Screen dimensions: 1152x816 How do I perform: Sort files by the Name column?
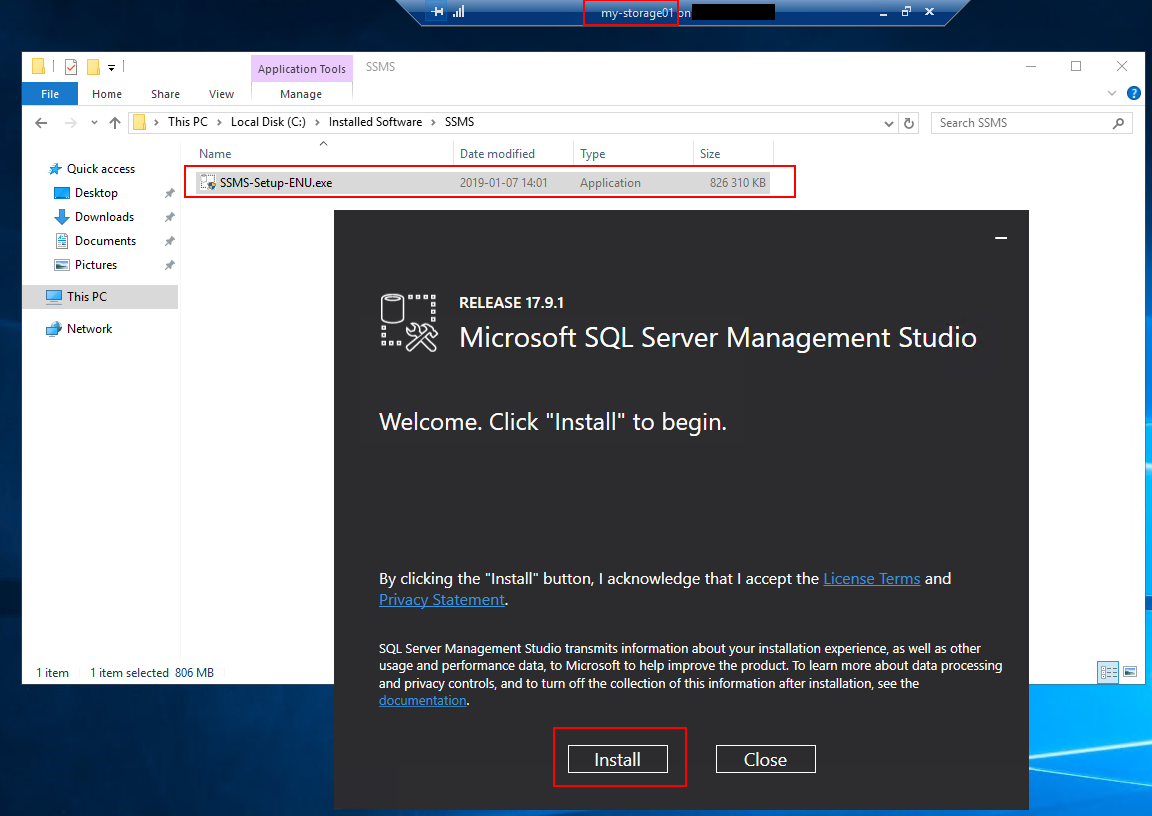[323, 154]
